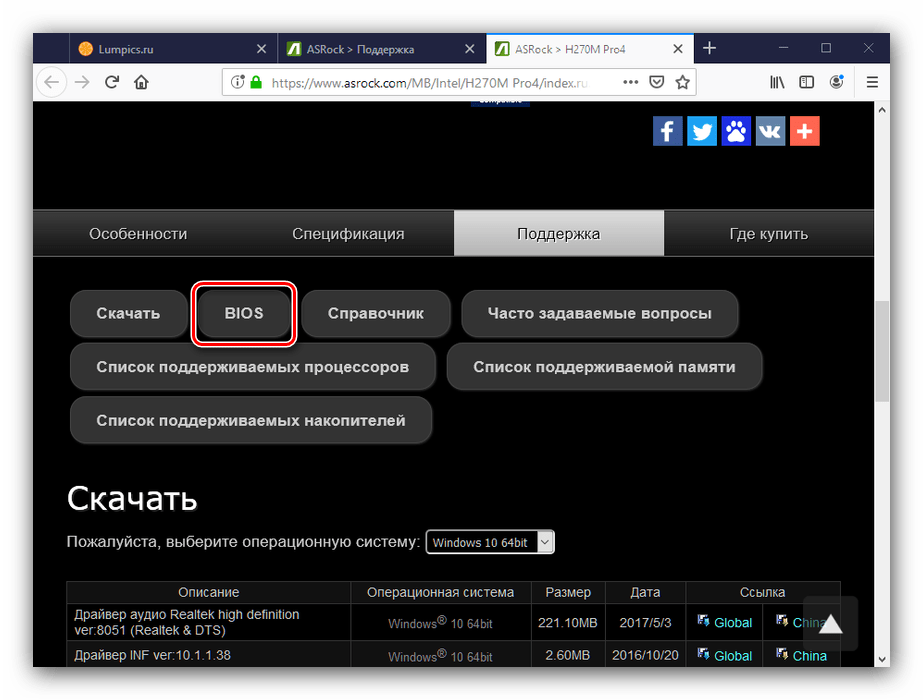Select the Драйвер INF ver:10.1.1.38 text
This screenshot has height=700, width=923.
[x=152, y=655]
